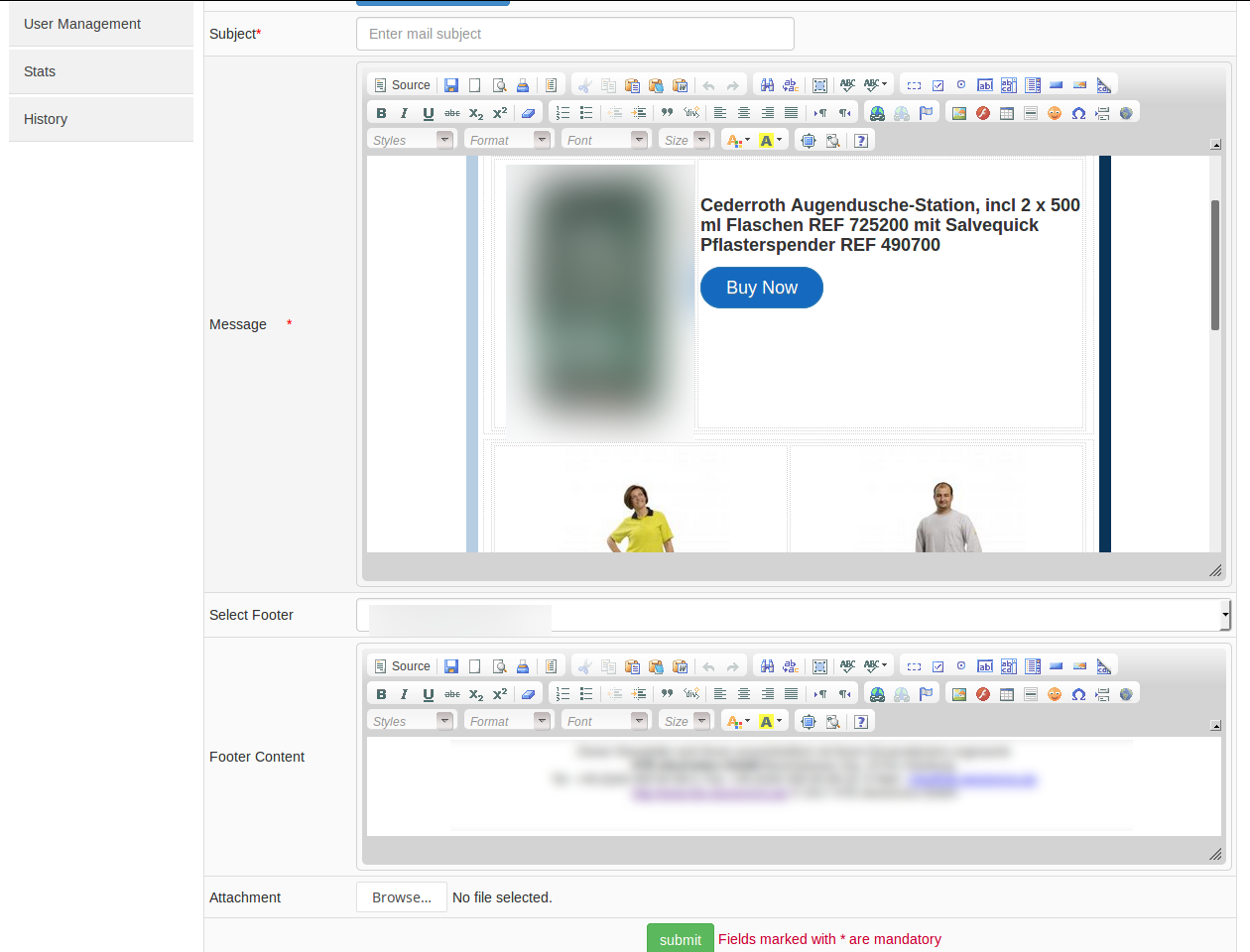Open the About (question mark) in Message editor
Viewport: 1250px width, 952px height.
861,141
